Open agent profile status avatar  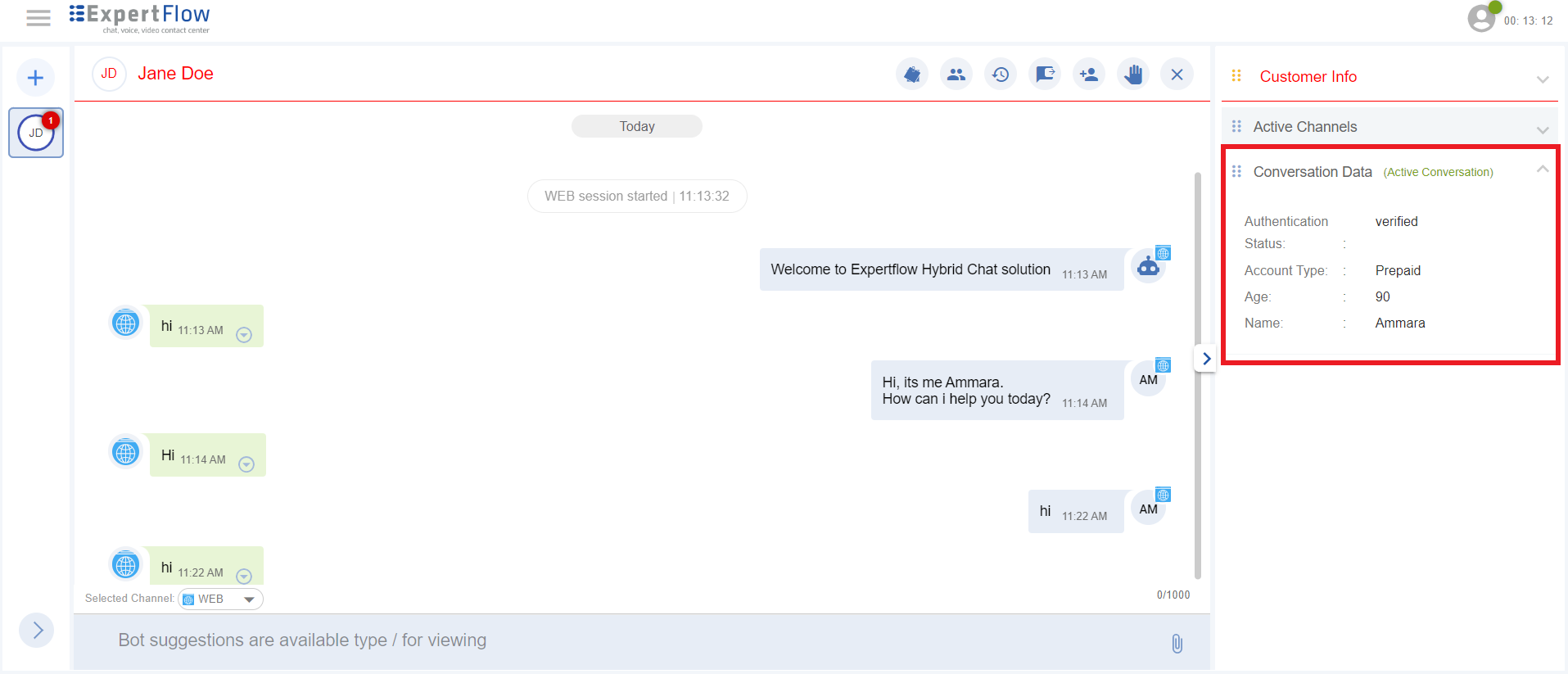click(x=1481, y=18)
